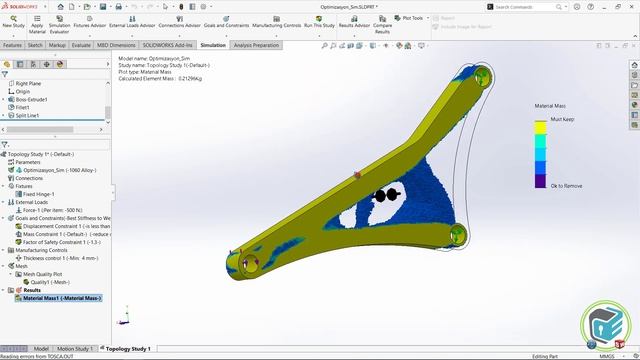This screenshot has width=640, height=360.
Task: Click the Search Commands field
Action: point(527,7)
